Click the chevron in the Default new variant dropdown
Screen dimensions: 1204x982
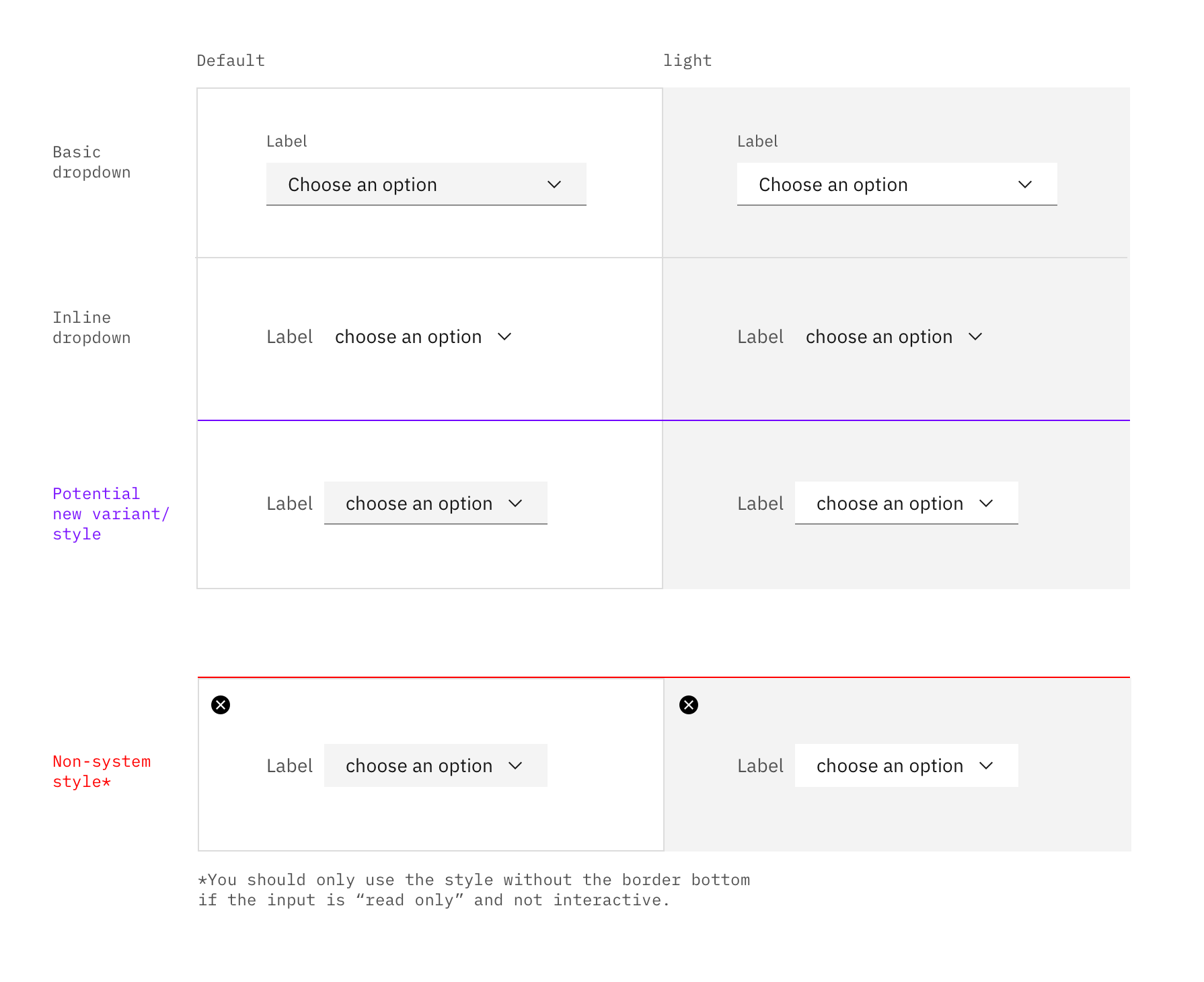click(516, 502)
